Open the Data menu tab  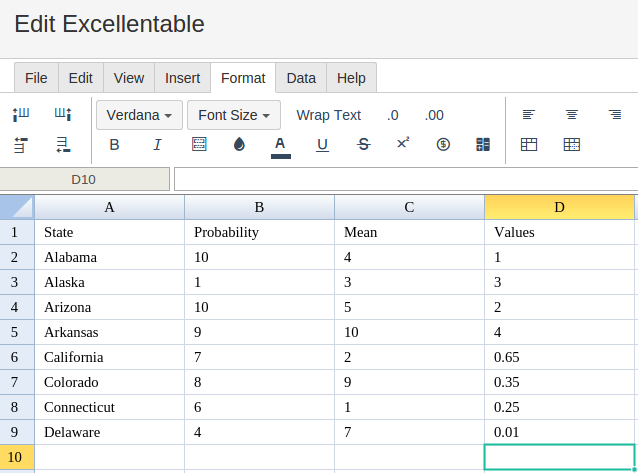(301, 78)
